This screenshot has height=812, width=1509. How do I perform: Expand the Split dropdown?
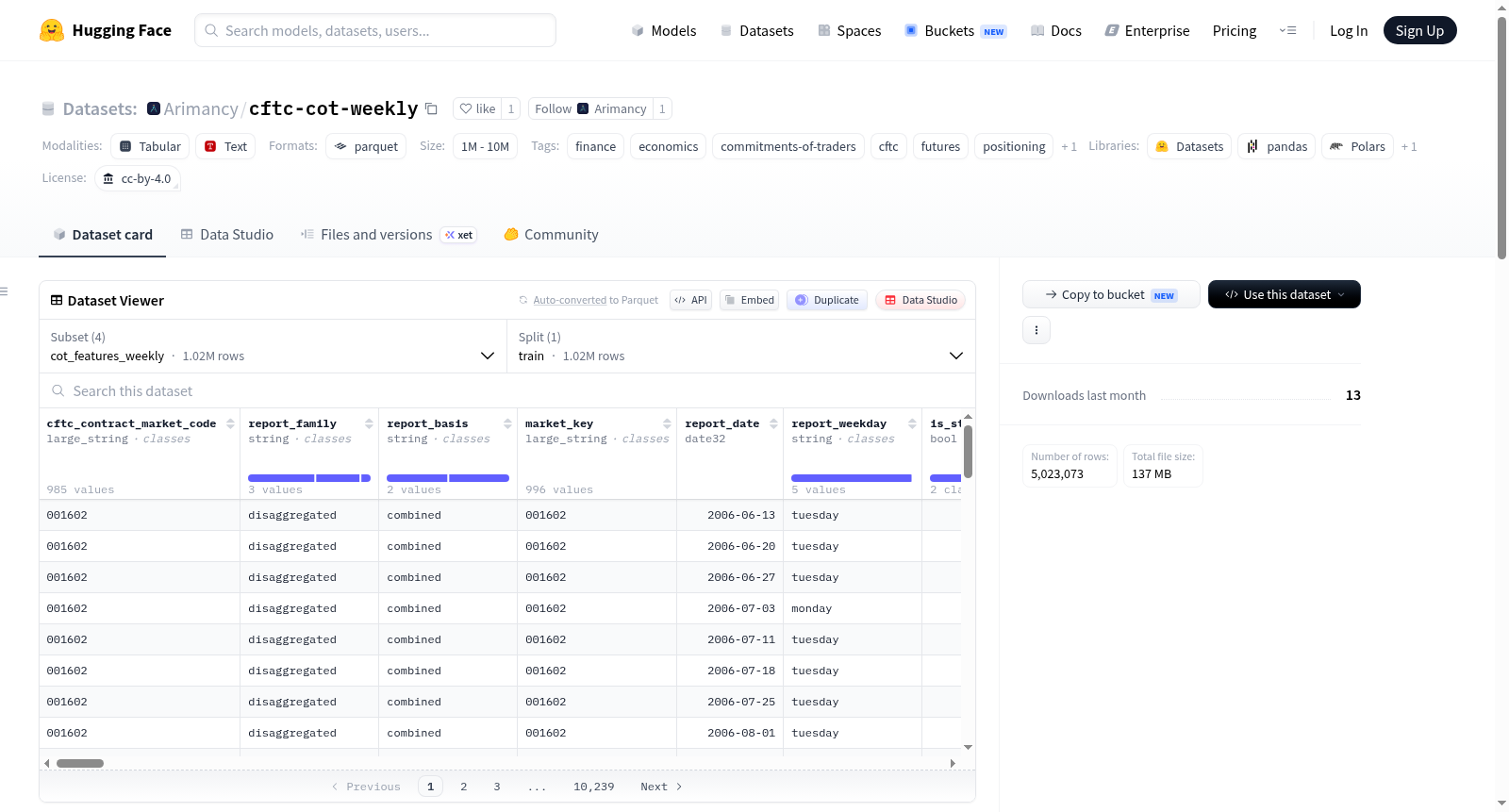point(741,346)
